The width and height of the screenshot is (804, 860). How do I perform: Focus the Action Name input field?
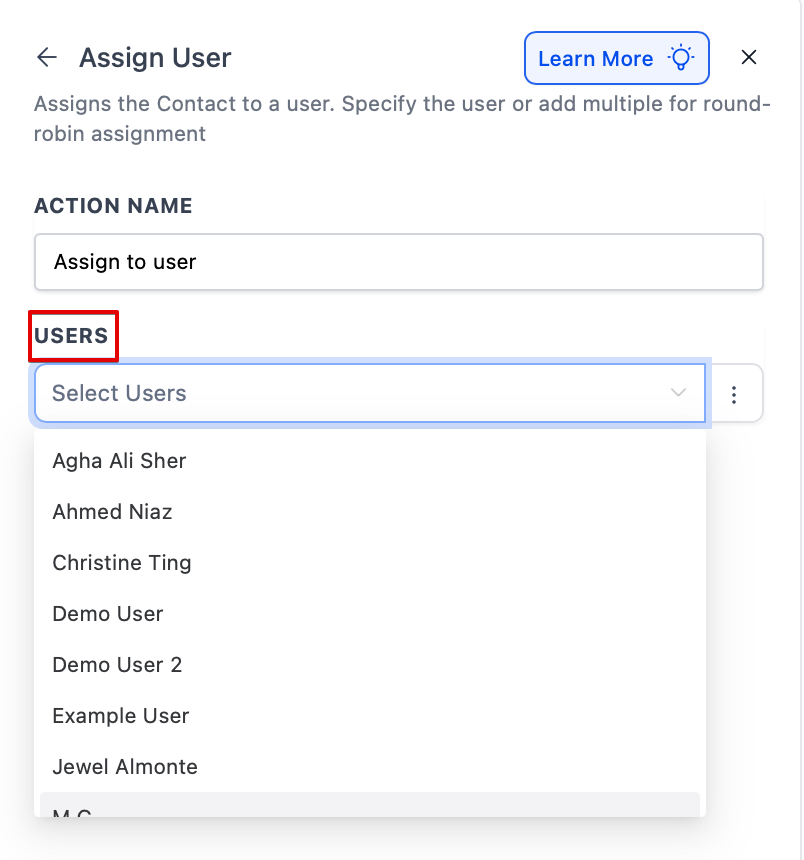398,262
